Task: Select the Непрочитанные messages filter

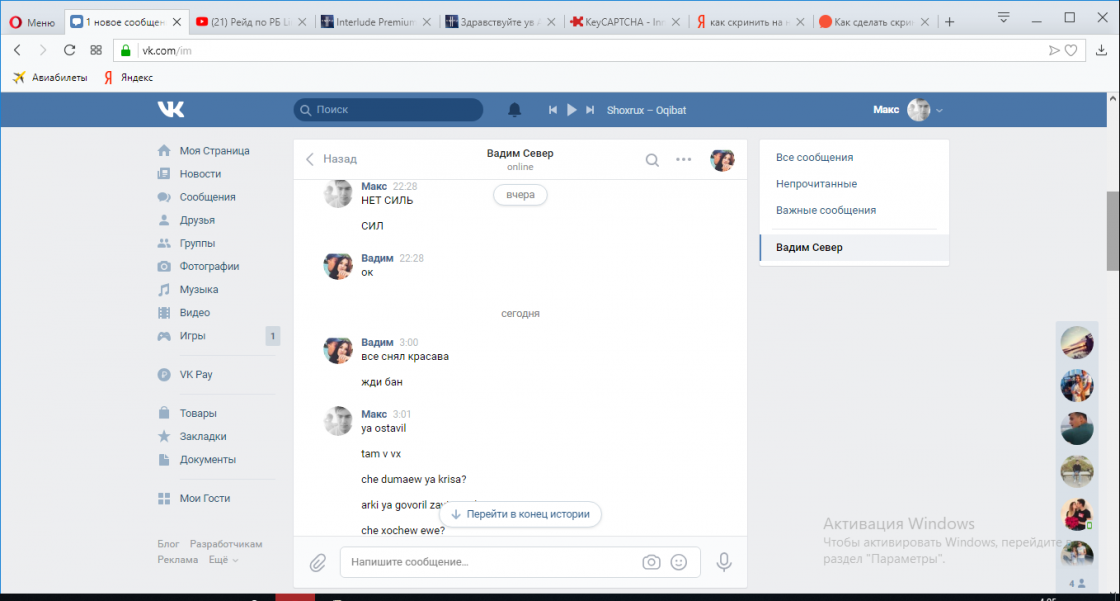Action: 816,184
